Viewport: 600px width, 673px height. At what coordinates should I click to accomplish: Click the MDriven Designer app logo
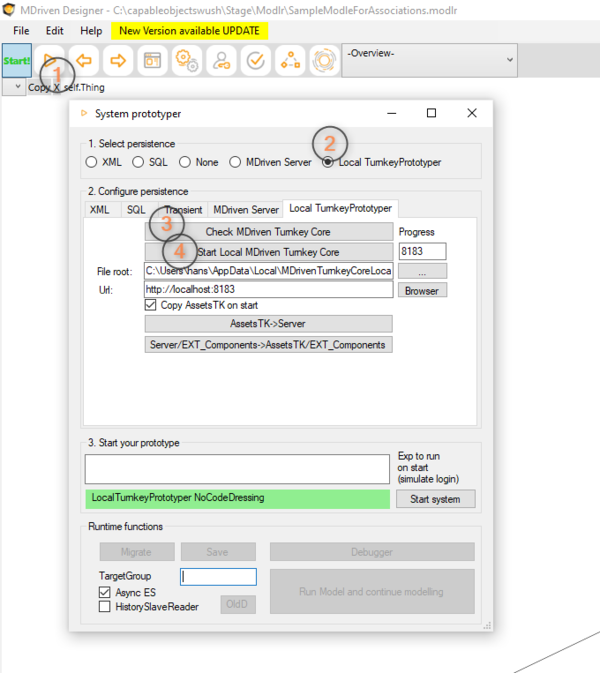(x=8, y=9)
